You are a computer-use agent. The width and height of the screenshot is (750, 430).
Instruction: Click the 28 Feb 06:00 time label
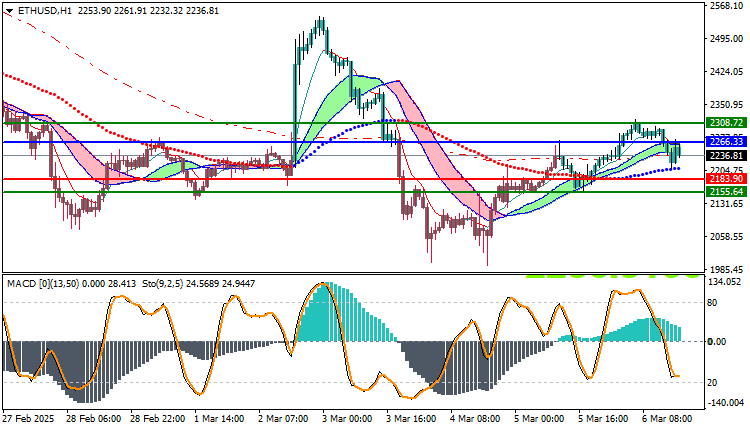click(x=93, y=419)
